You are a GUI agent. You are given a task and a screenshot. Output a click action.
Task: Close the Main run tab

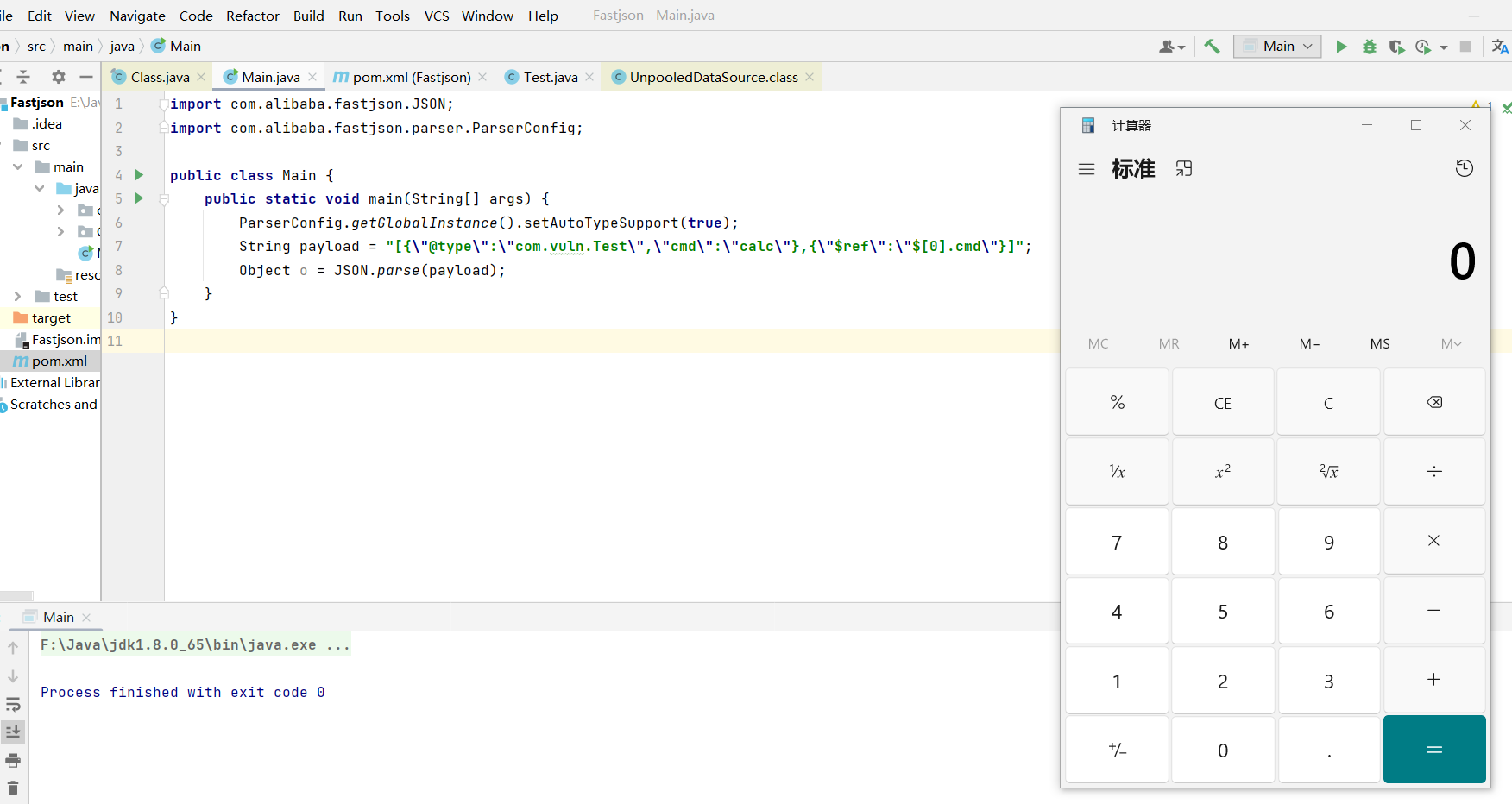click(86, 618)
